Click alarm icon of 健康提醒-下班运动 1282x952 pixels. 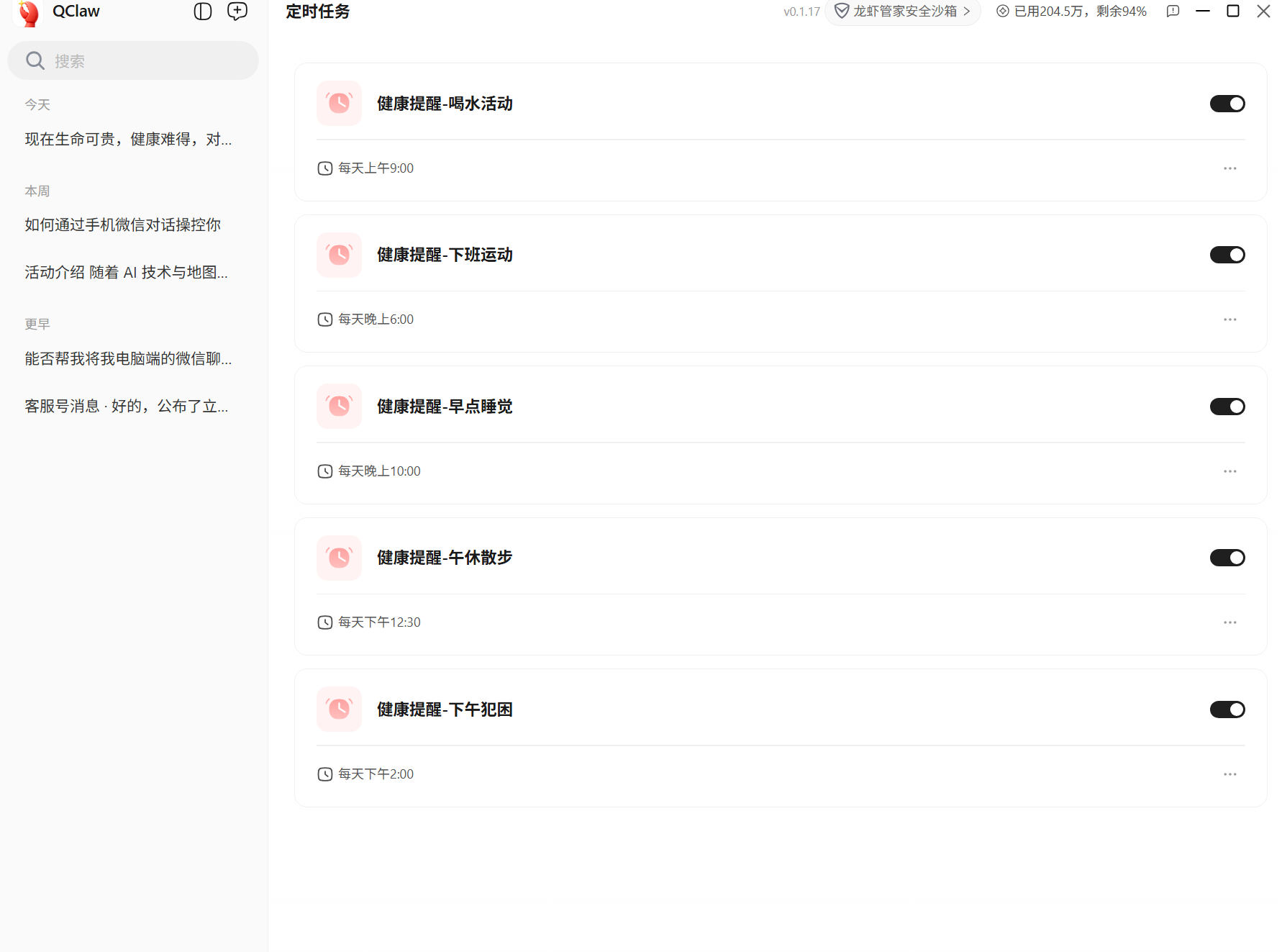tap(339, 255)
